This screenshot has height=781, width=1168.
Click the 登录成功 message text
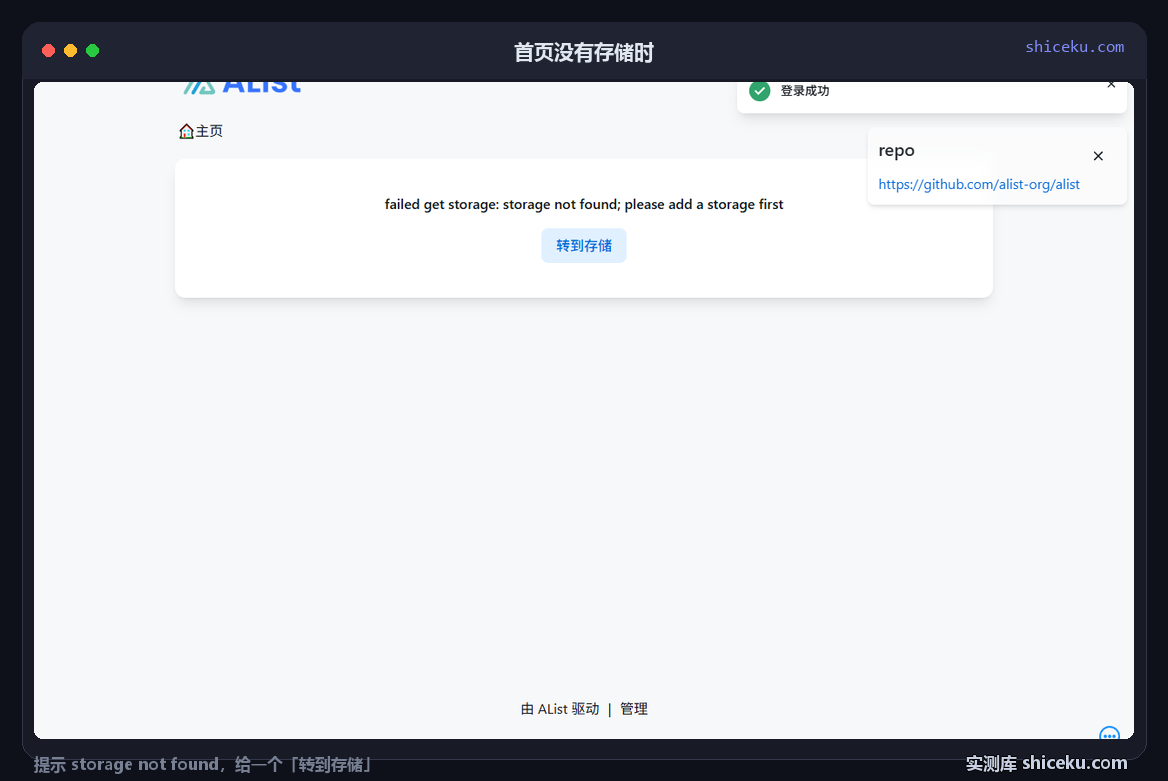point(804,91)
